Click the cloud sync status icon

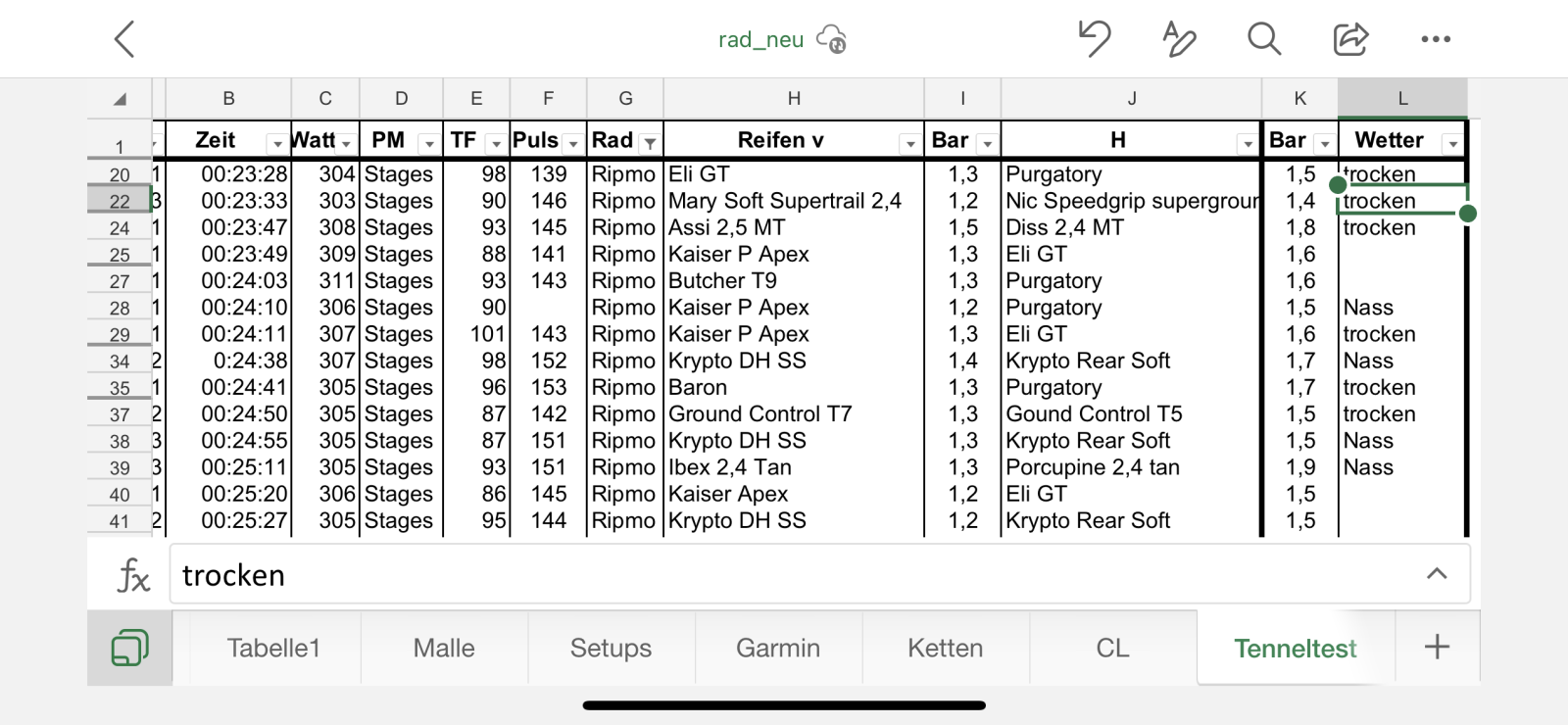coord(832,39)
